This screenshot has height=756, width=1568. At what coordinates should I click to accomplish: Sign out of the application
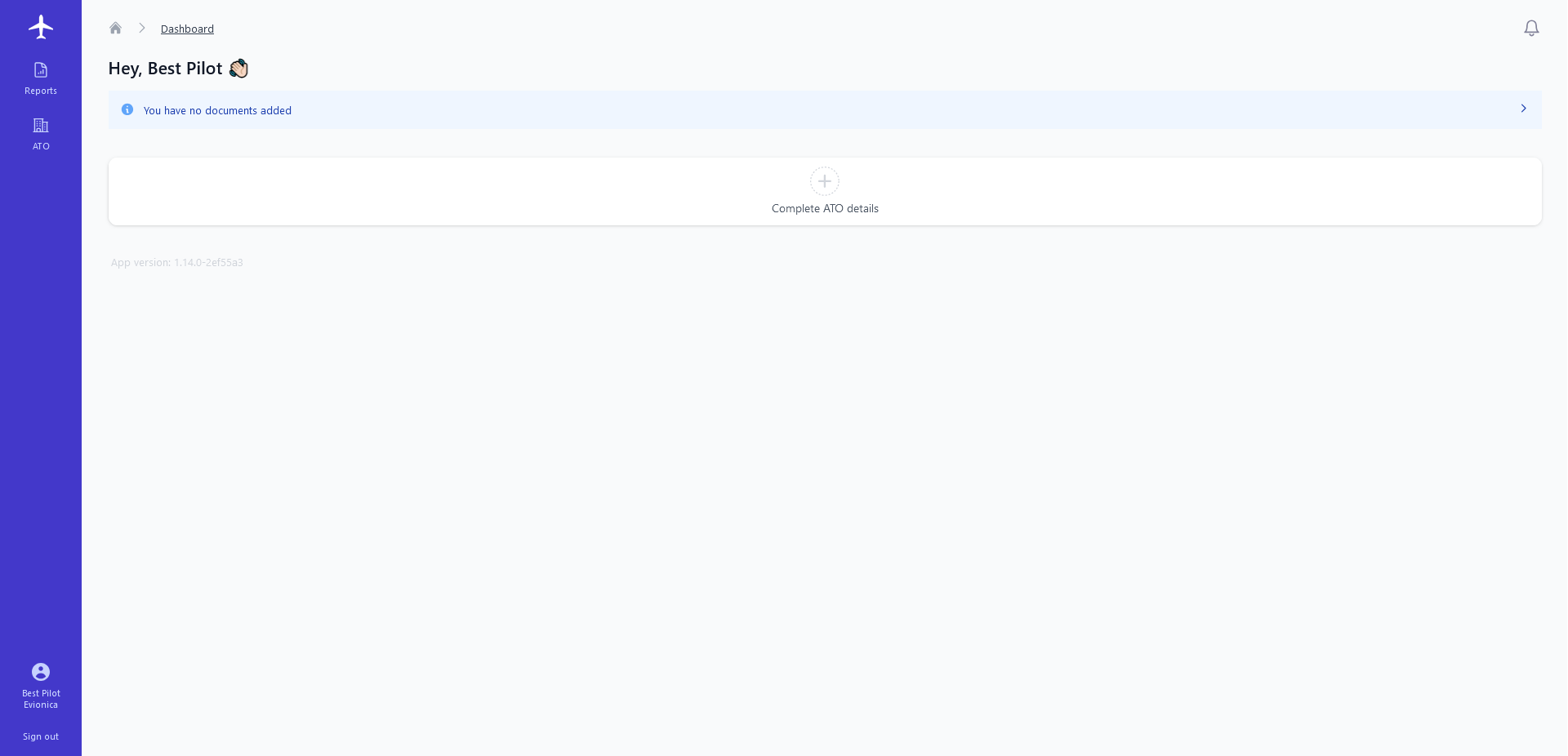coord(41,736)
